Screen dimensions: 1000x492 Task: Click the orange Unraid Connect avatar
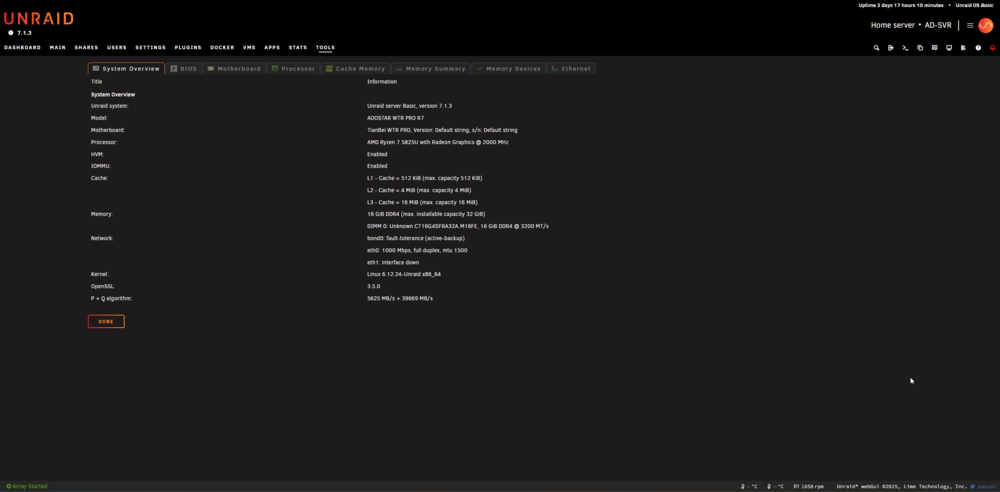986,26
